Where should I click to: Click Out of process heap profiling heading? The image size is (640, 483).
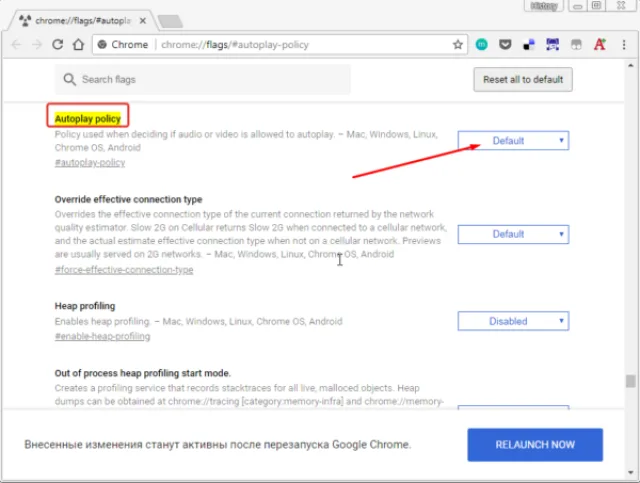[142, 373]
